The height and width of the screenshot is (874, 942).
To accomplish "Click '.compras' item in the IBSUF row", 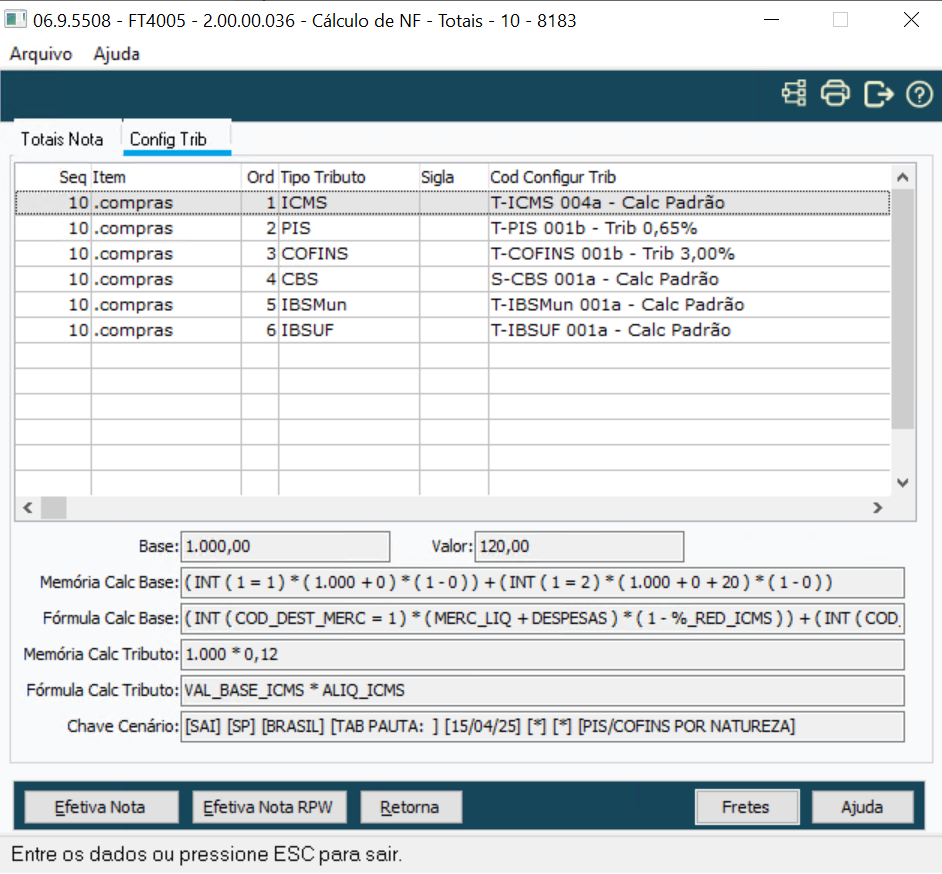I will click(x=166, y=330).
